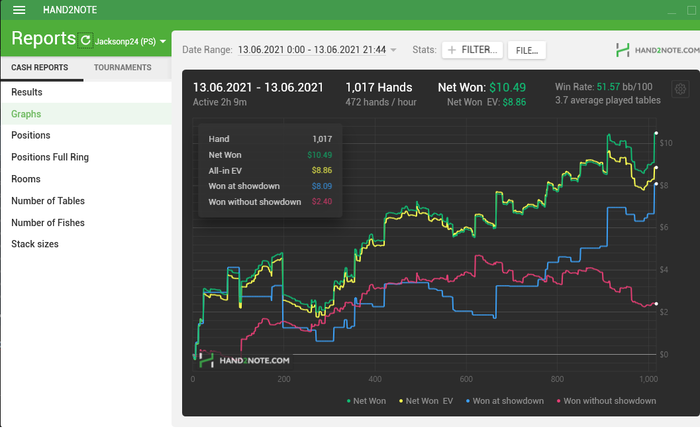Select the Graphs report

pyautogui.click(x=86, y=114)
